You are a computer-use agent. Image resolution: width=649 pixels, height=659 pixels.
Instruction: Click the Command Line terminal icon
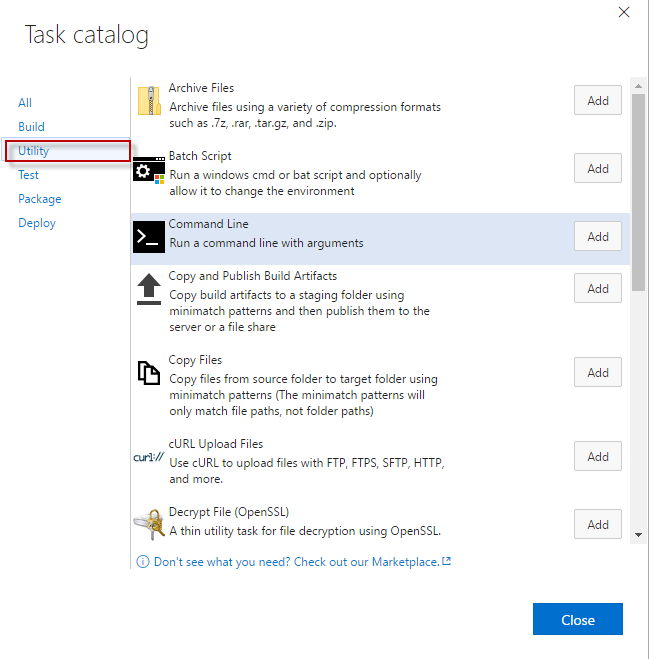click(x=149, y=237)
